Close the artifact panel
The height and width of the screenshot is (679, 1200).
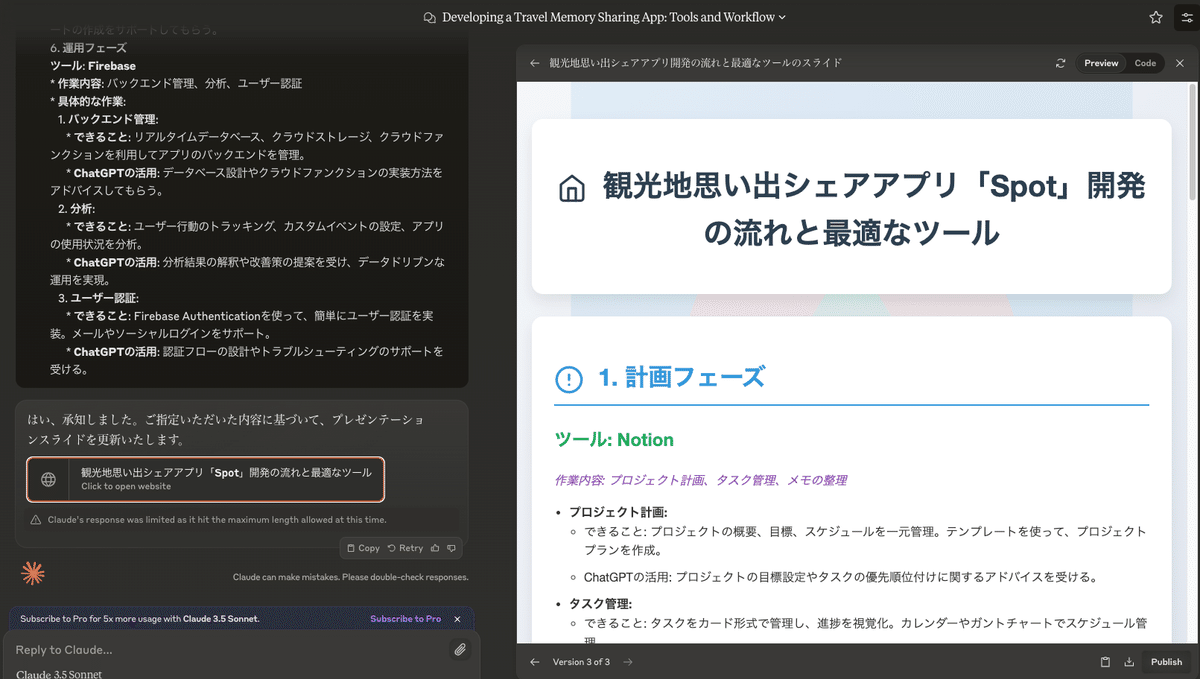1180,63
